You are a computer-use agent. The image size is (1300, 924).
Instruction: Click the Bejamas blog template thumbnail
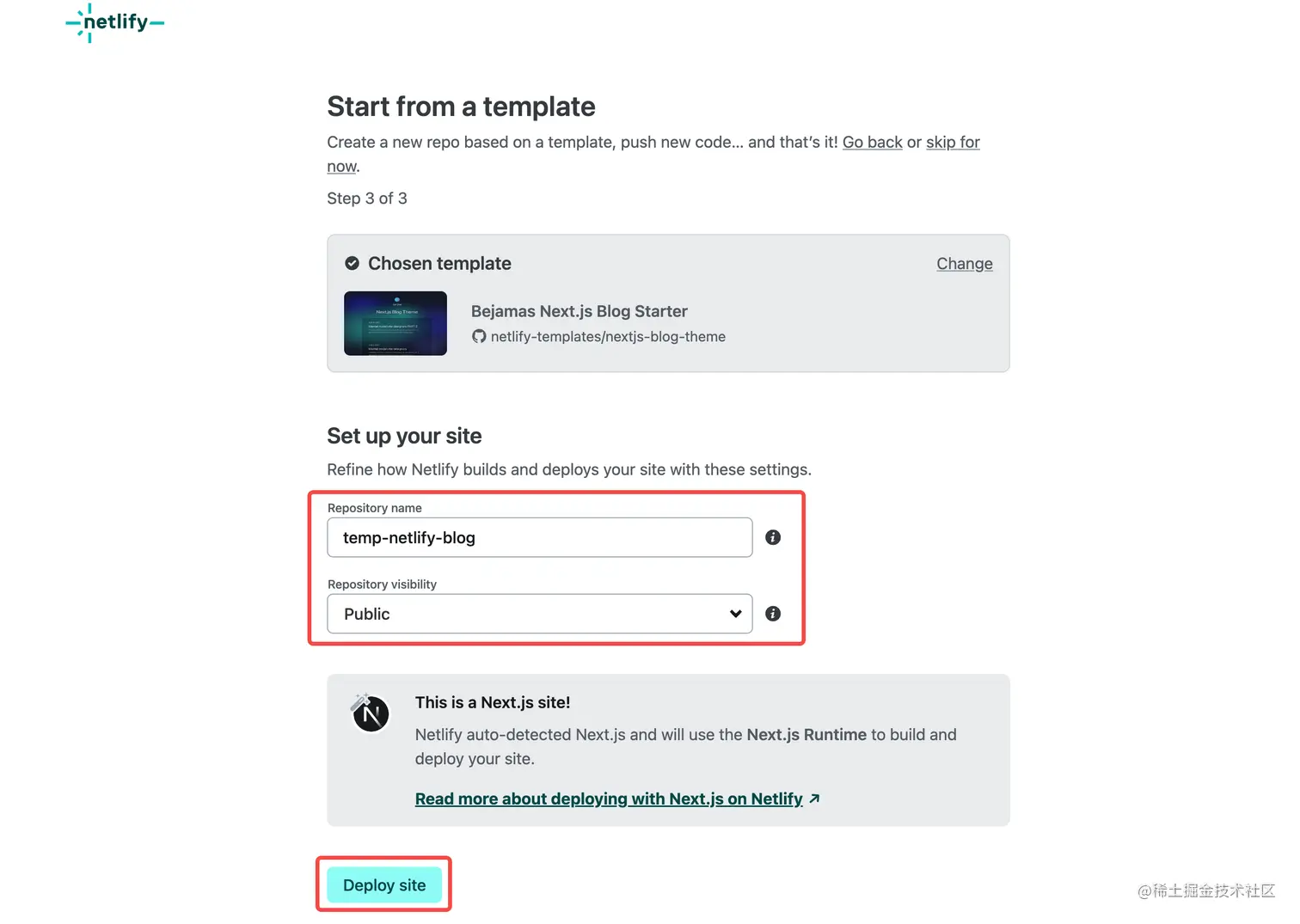396,323
